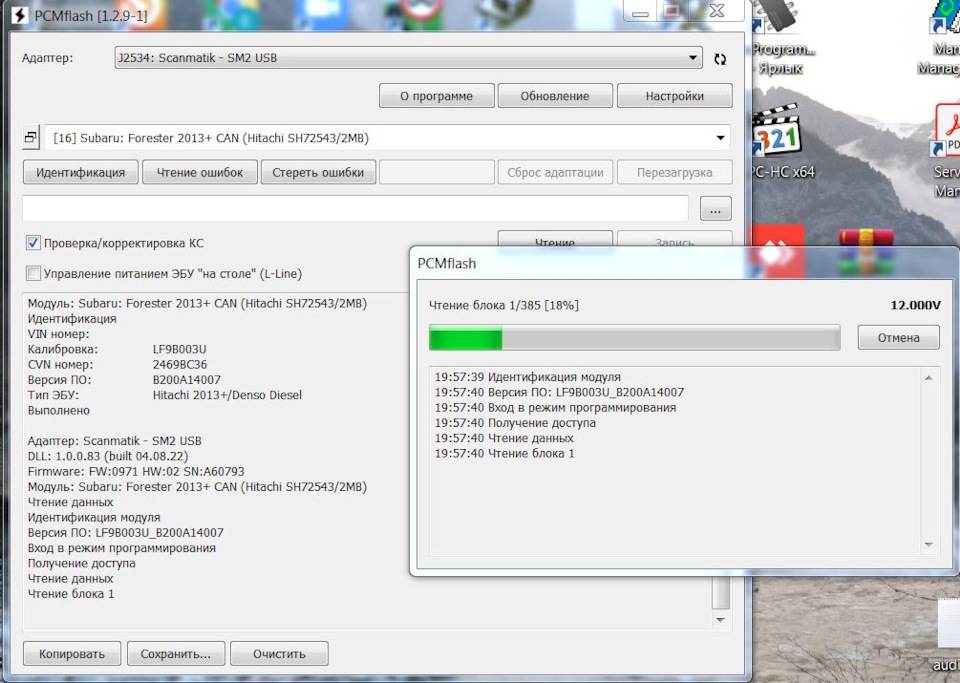960x683 pixels.
Task: Click the DLL: 1.0.0.83 log line
Action: coord(108,457)
